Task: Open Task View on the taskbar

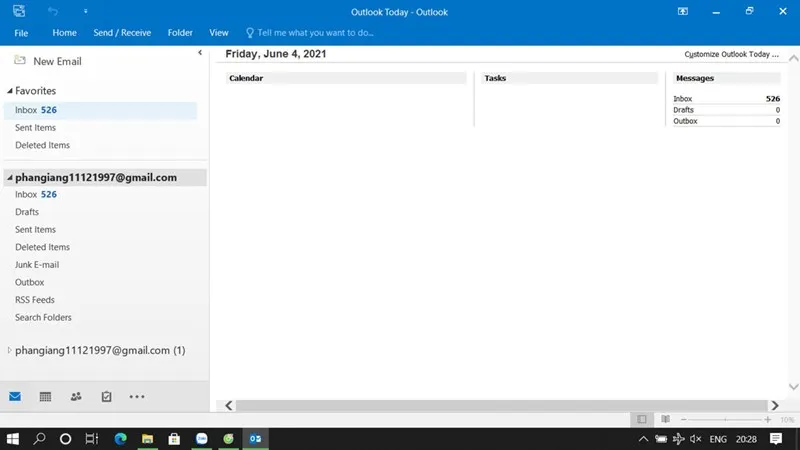Action: click(x=92, y=439)
